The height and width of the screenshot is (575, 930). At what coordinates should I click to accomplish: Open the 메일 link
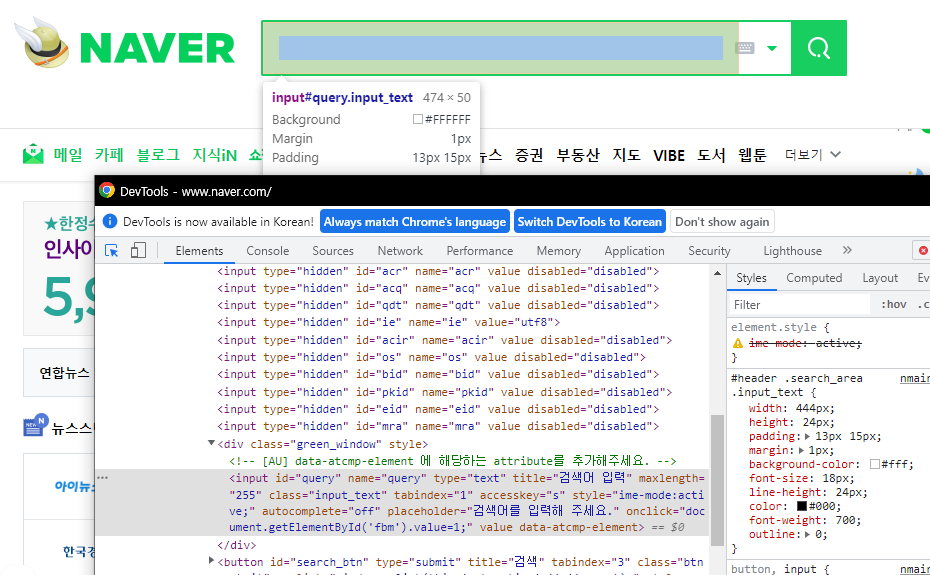68,155
